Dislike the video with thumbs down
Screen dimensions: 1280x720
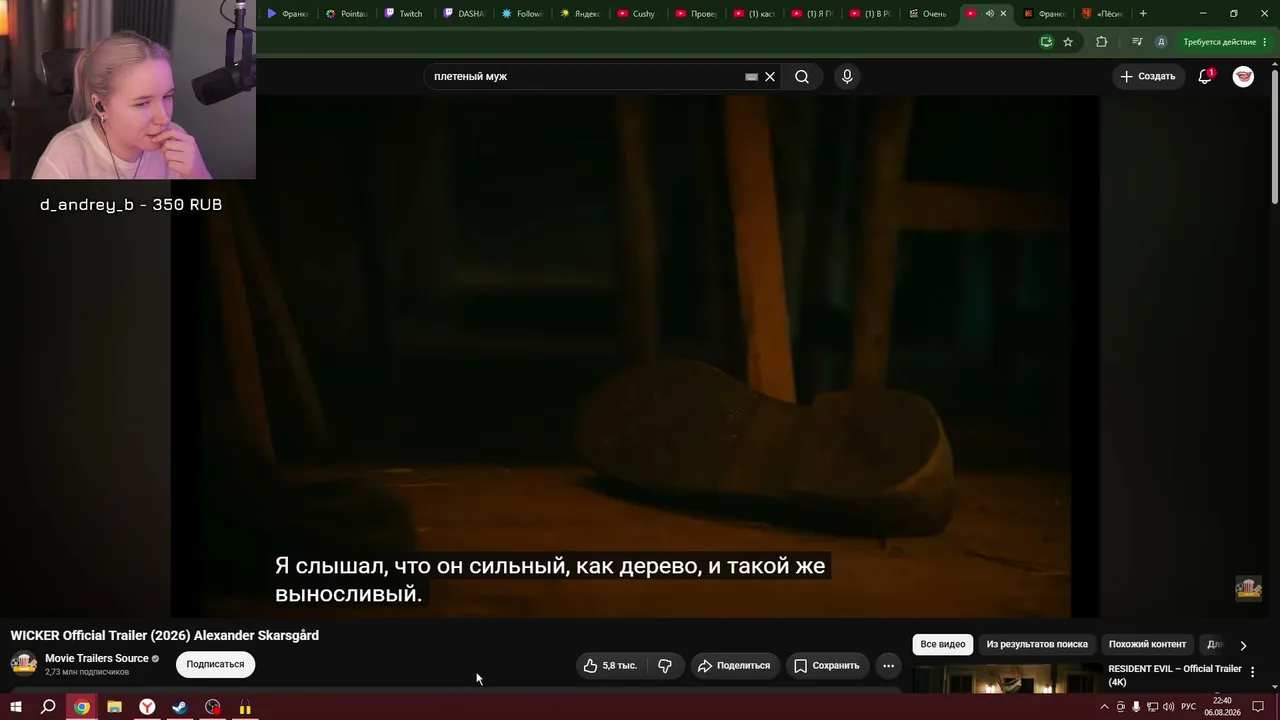pos(665,666)
